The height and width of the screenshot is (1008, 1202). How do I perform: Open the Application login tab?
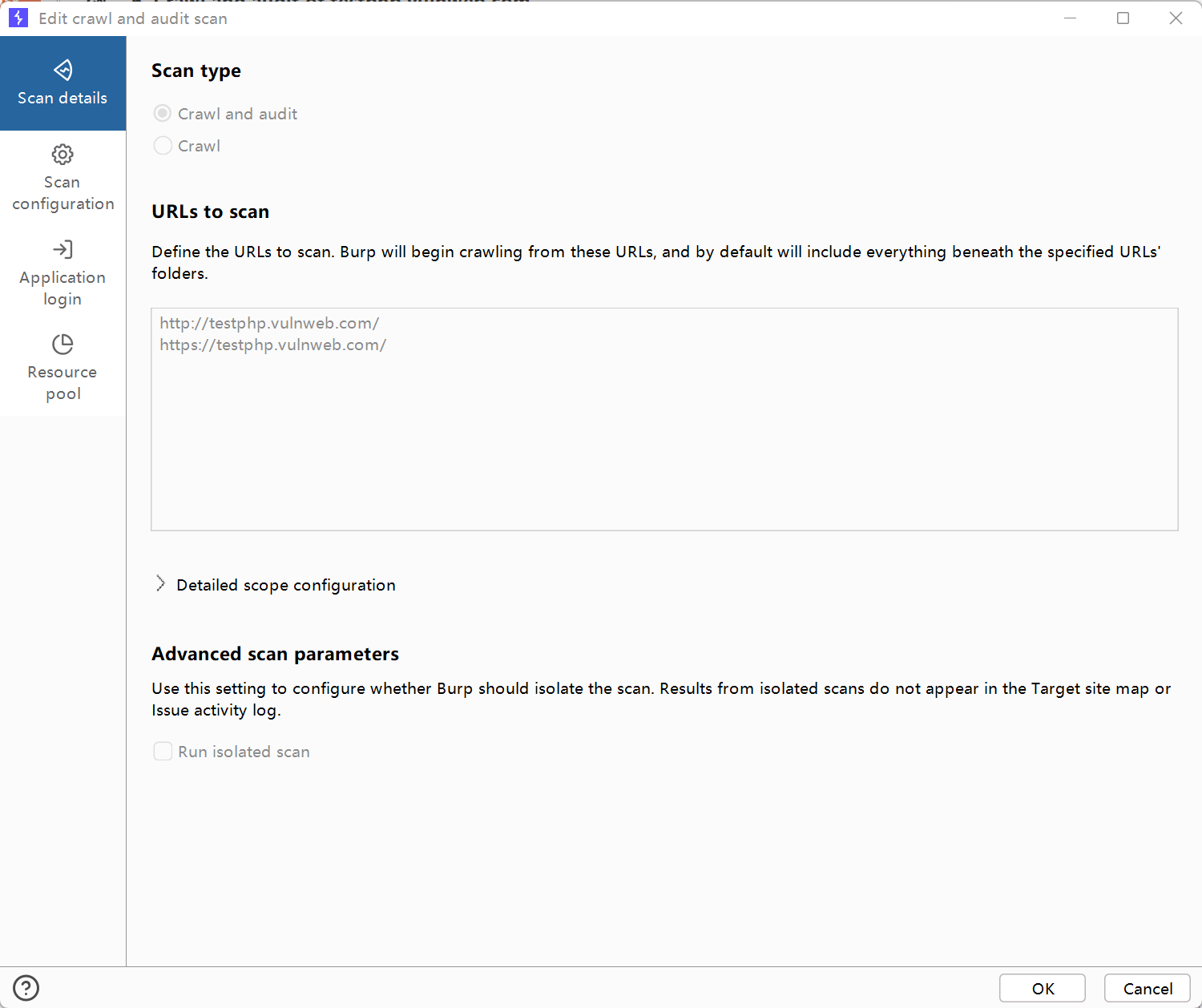pos(63,273)
